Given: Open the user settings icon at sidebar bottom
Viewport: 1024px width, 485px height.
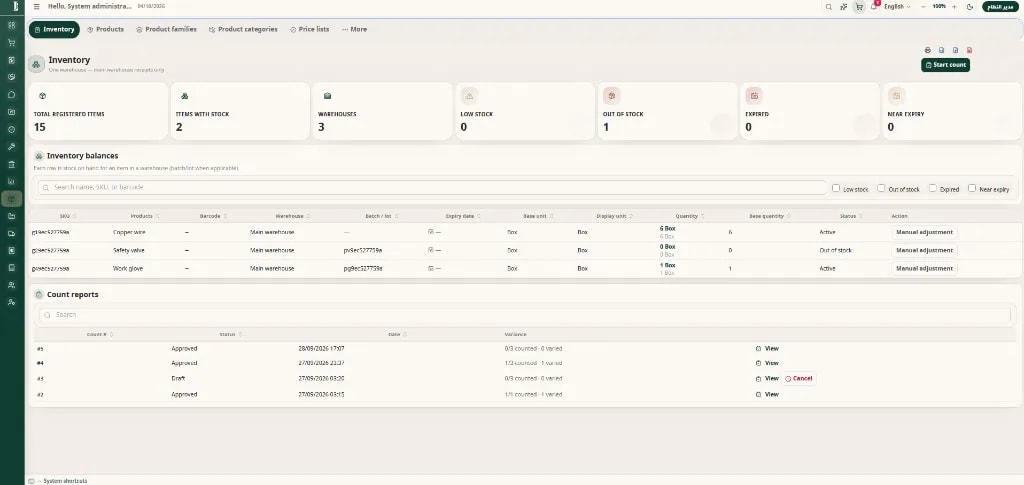Looking at the screenshot, I should [12, 302].
